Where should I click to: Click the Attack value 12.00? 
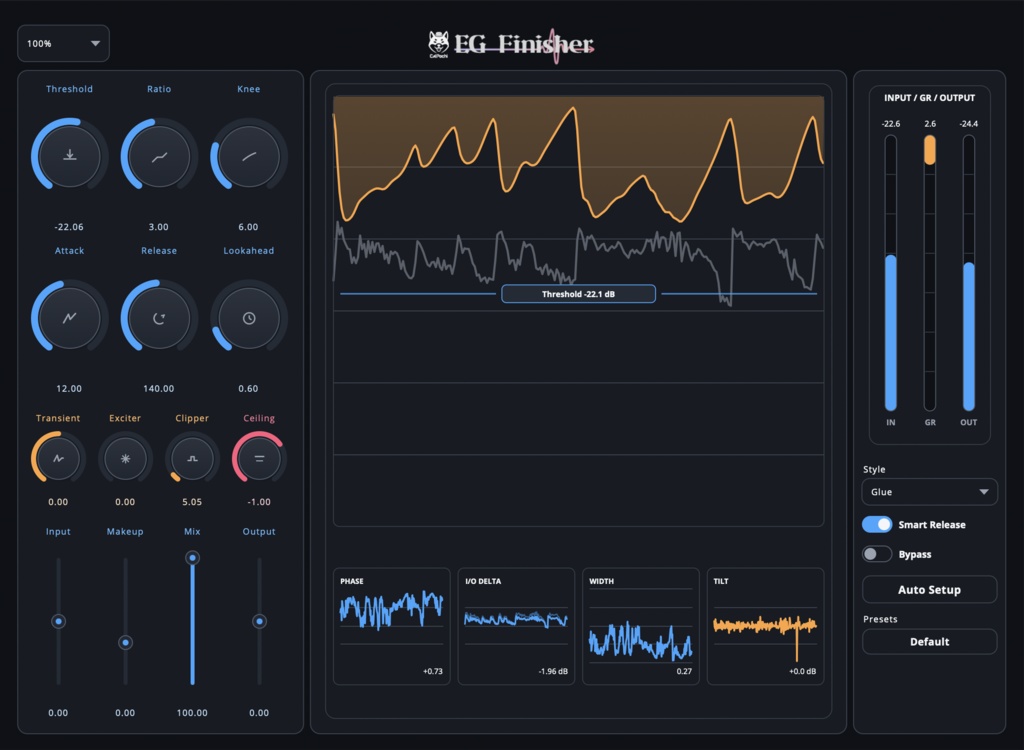pyautogui.click(x=69, y=388)
